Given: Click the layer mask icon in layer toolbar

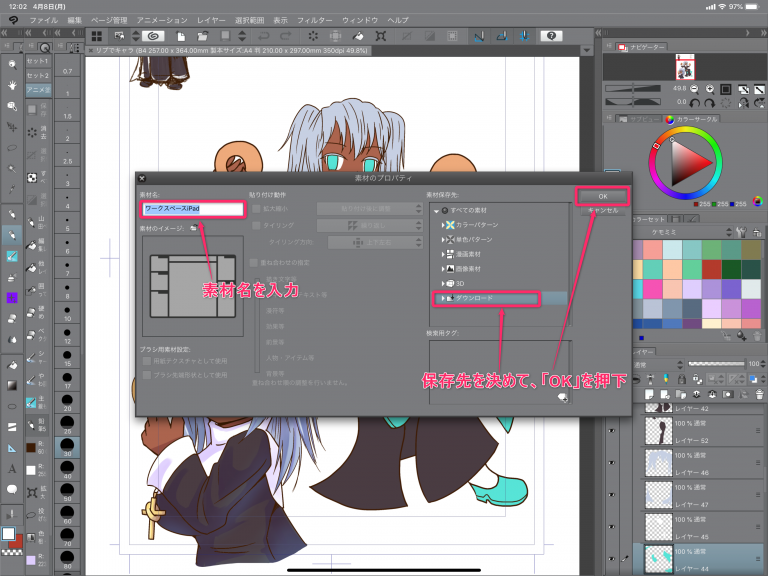Looking at the screenshot, I should (x=728, y=394).
